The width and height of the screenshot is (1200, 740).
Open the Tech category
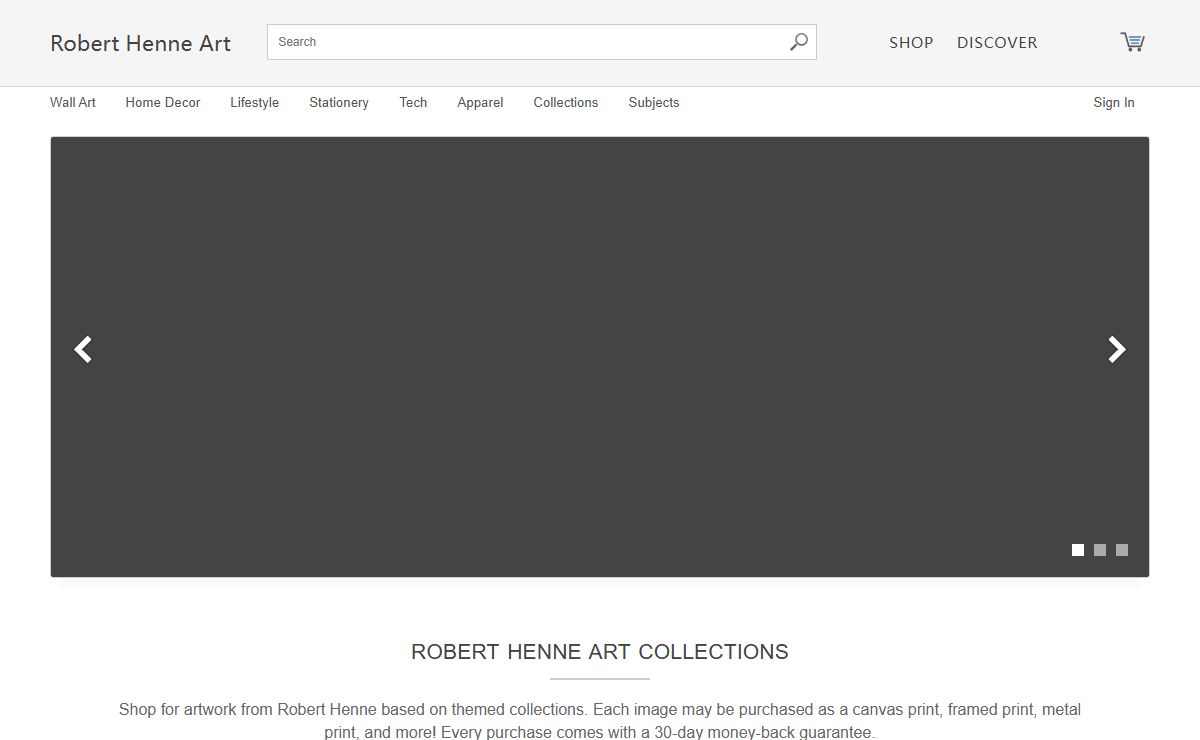click(x=413, y=102)
